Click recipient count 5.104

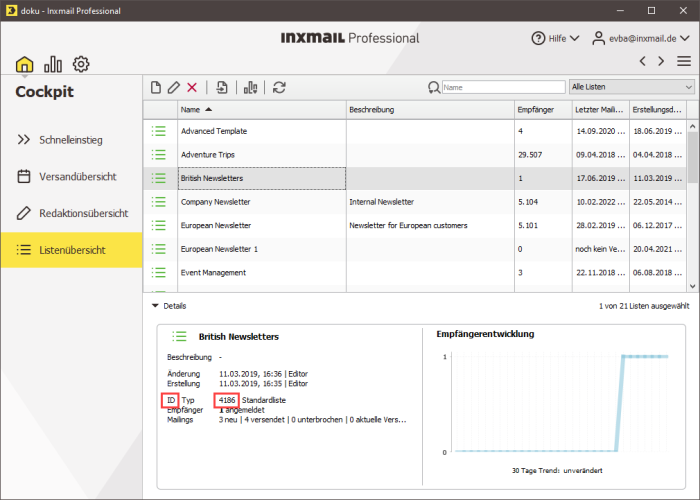(528, 202)
